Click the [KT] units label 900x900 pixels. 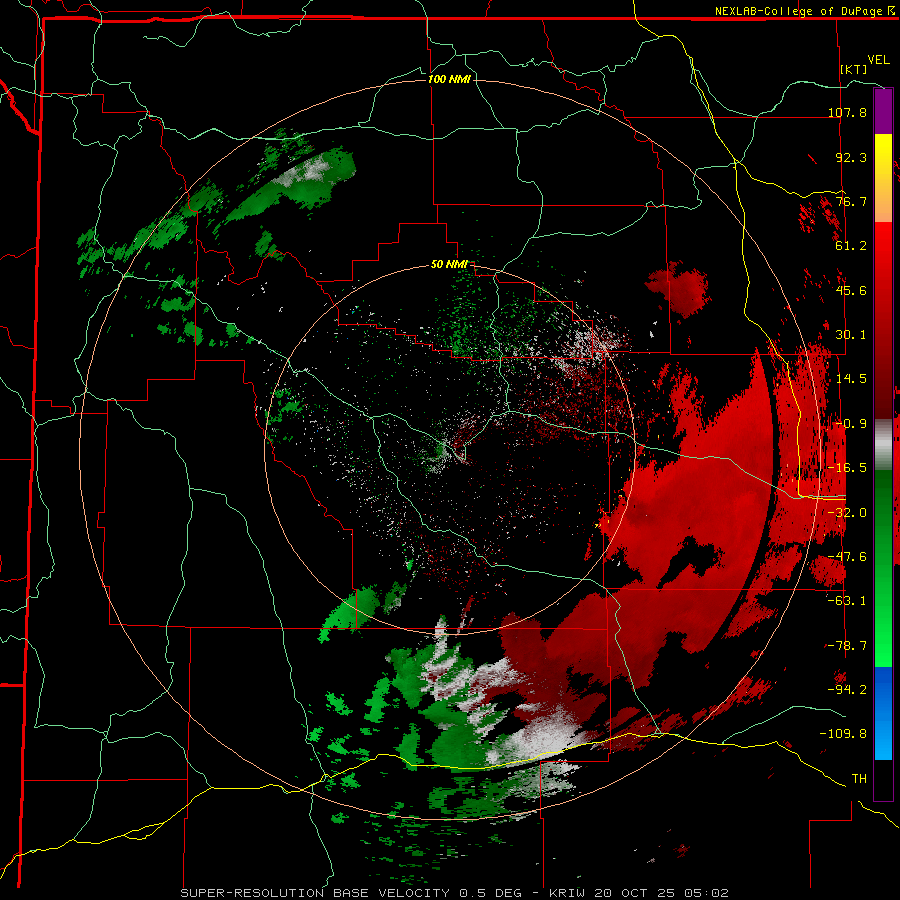pyautogui.click(x=854, y=69)
